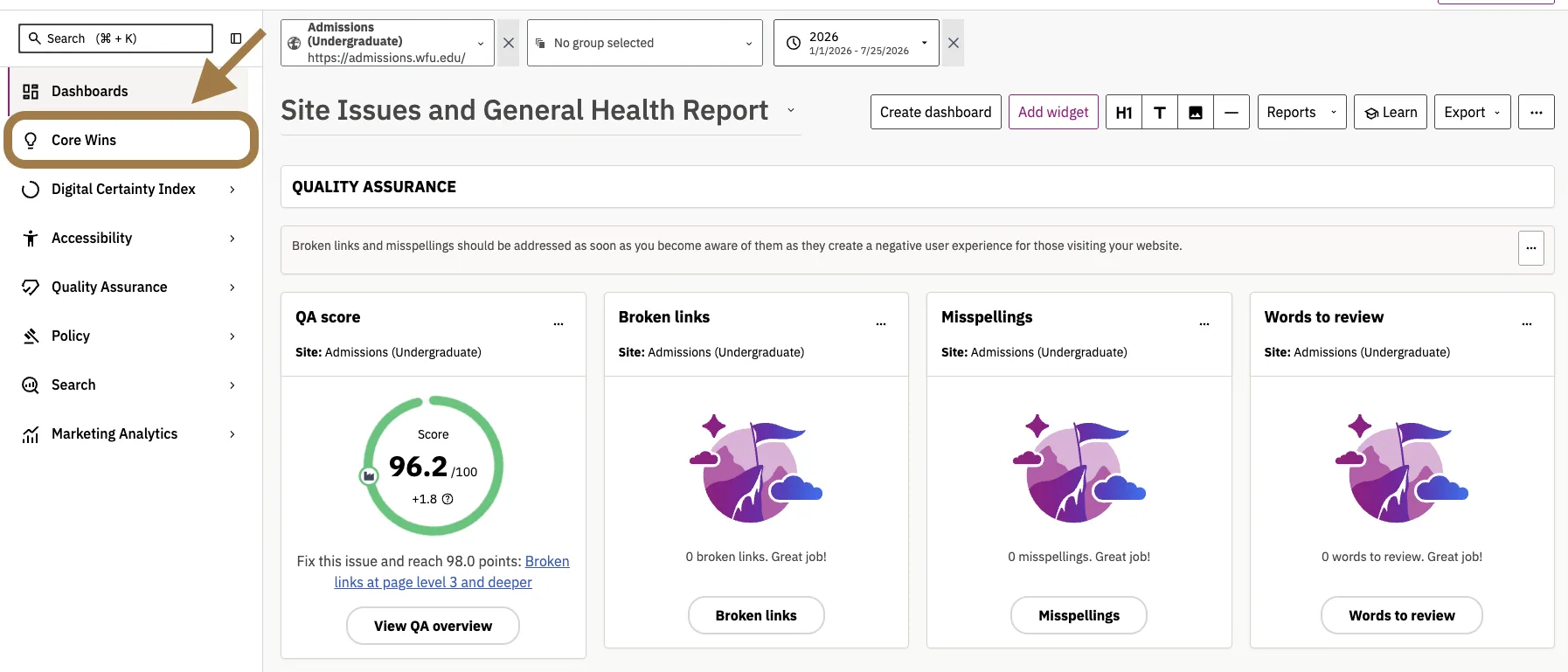This screenshot has height=672, width=1568.
Task: Click the Add widget button
Action: tap(1053, 112)
